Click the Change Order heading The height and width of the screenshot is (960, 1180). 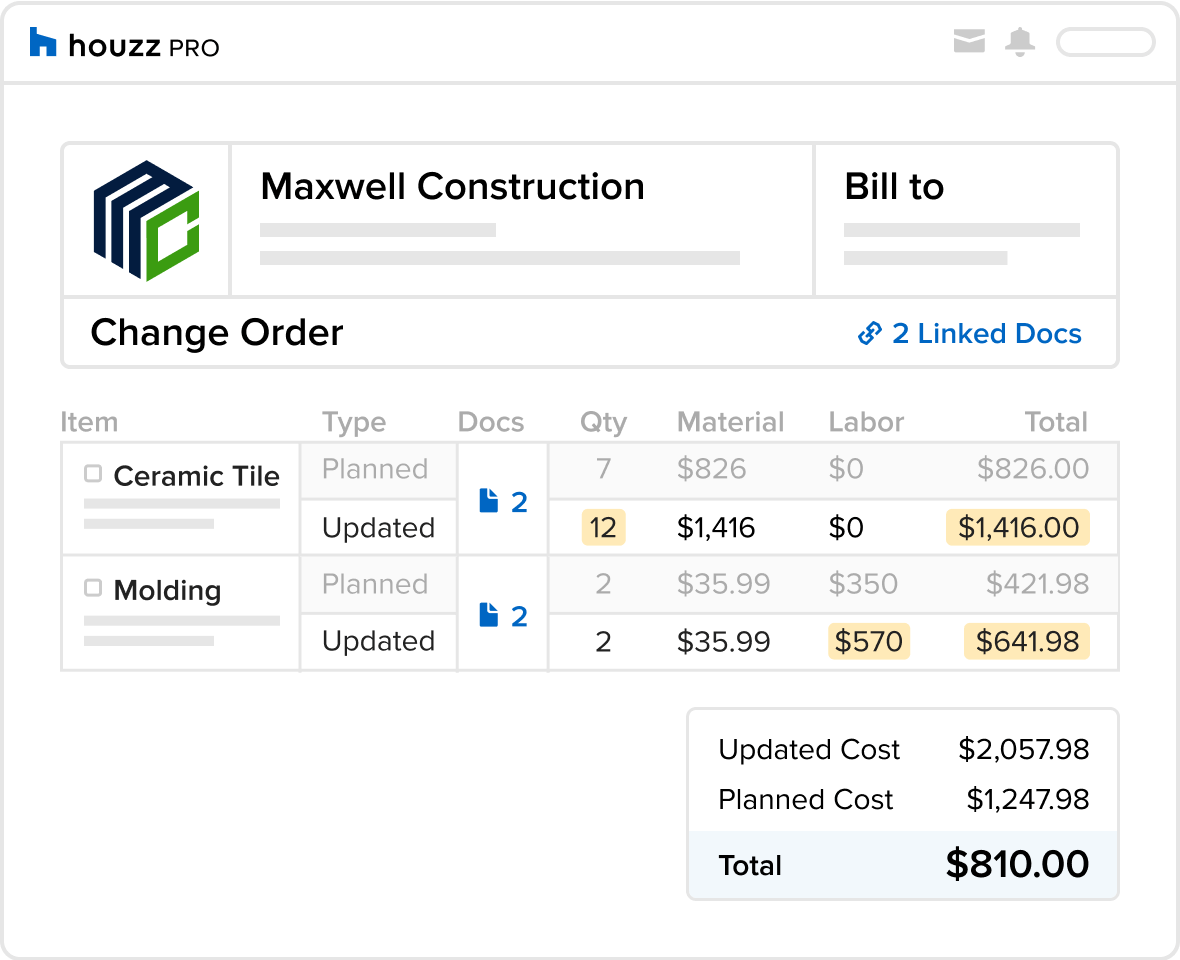click(x=217, y=333)
